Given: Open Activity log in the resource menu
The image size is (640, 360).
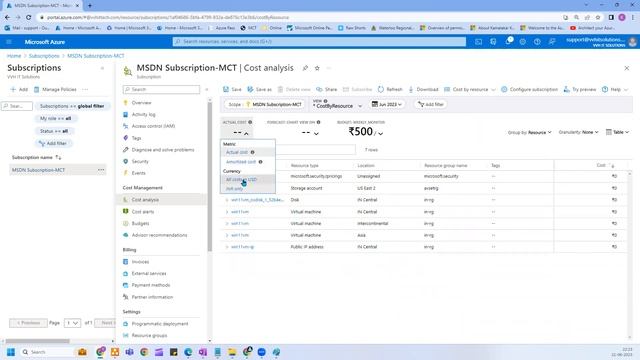Looking at the screenshot, I should click(x=143, y=115).
